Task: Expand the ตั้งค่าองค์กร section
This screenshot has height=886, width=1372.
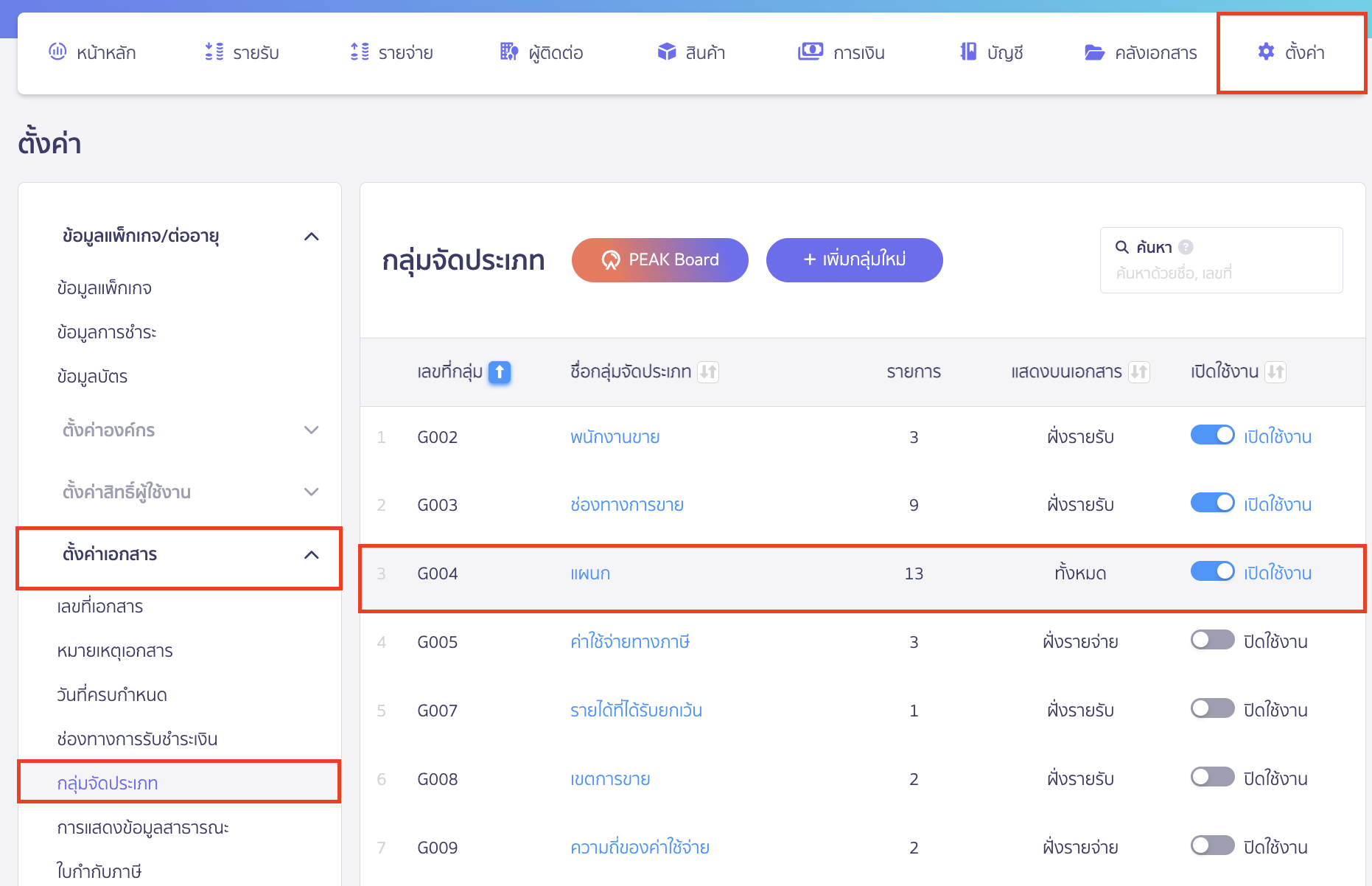Action: click(312, 430)
